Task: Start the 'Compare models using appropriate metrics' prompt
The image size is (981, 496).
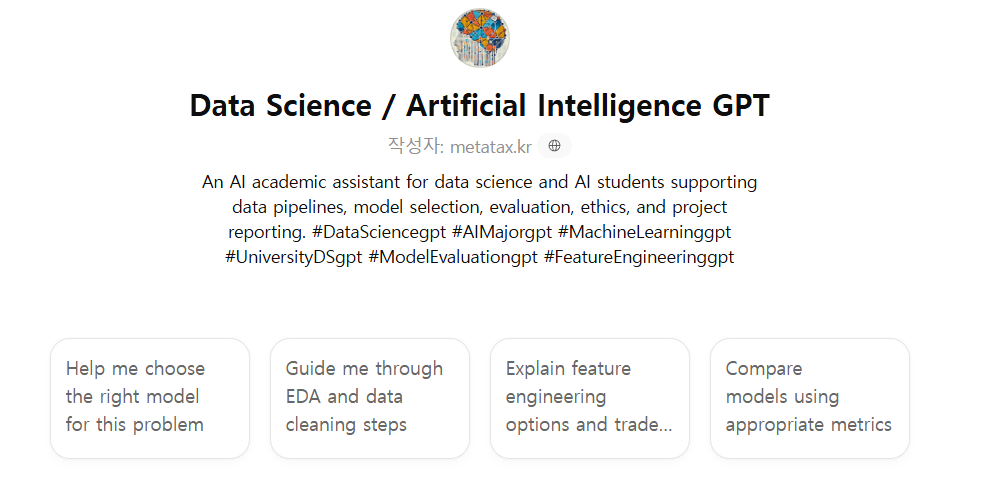Action: (x=810, y=397)
